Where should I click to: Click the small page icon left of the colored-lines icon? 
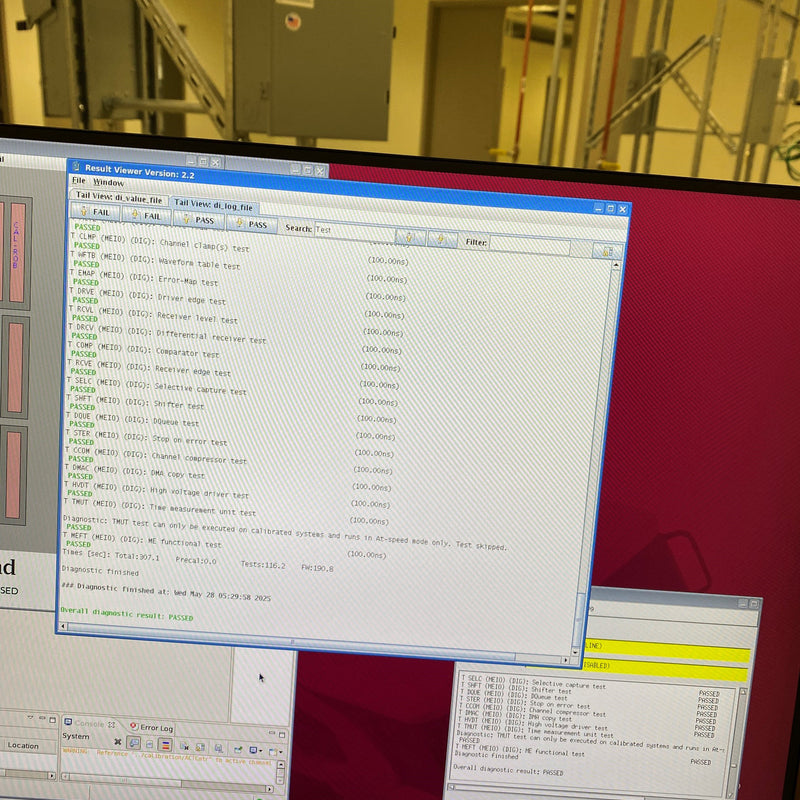150,744
